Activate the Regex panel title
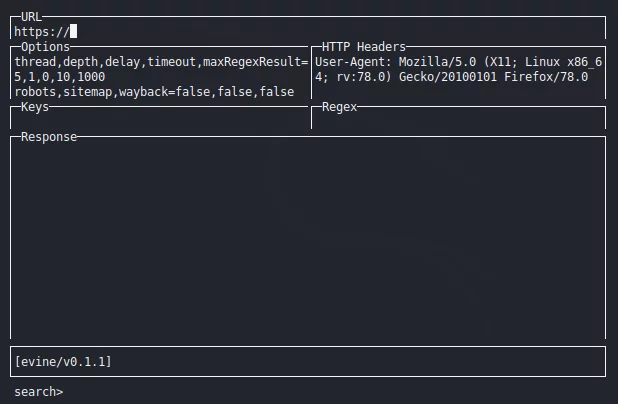Image resolution: width=618 pixels, height=404 pixels. tap(339, 107)
